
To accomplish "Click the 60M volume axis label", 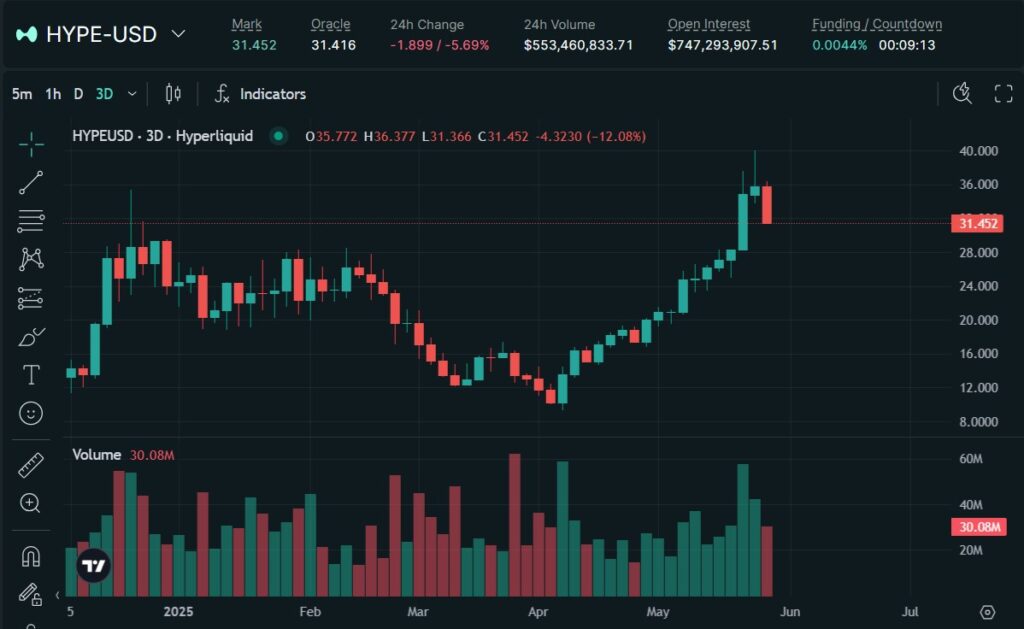I will (970, 459).
